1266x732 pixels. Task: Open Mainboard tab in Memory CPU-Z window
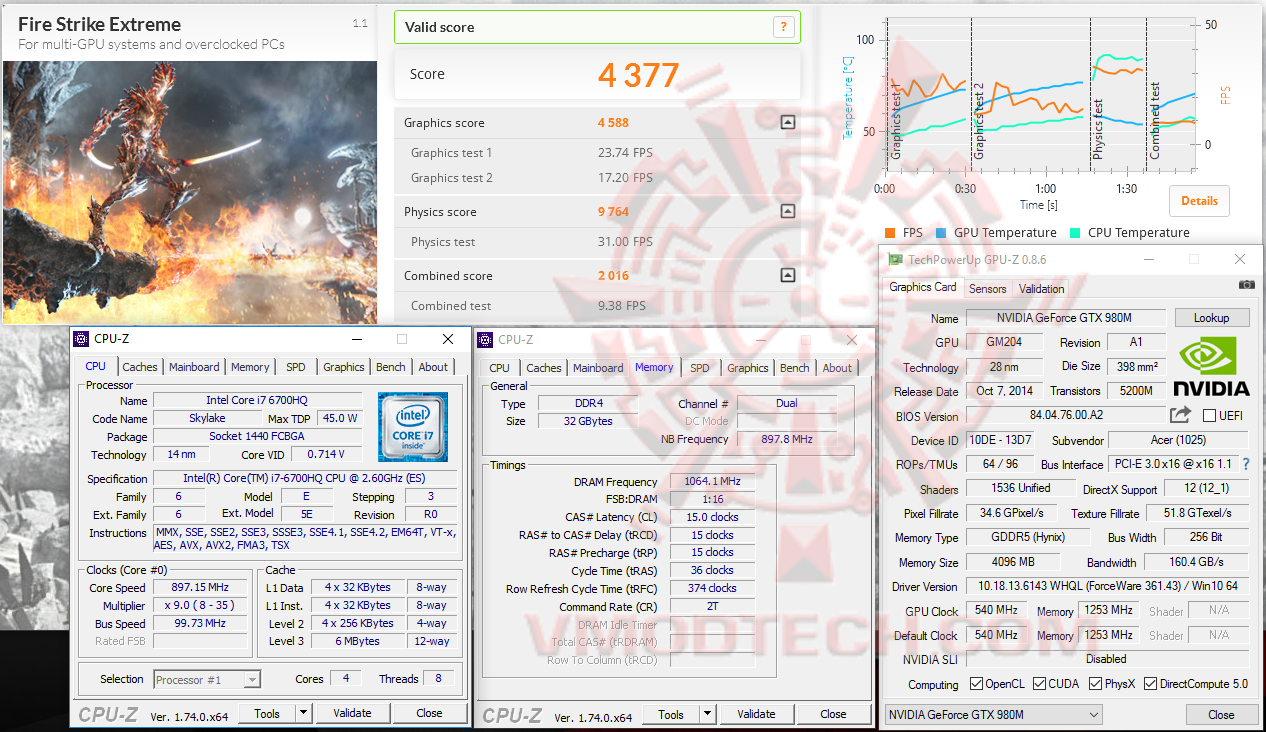pyautogui.click(x=598, y=368)
